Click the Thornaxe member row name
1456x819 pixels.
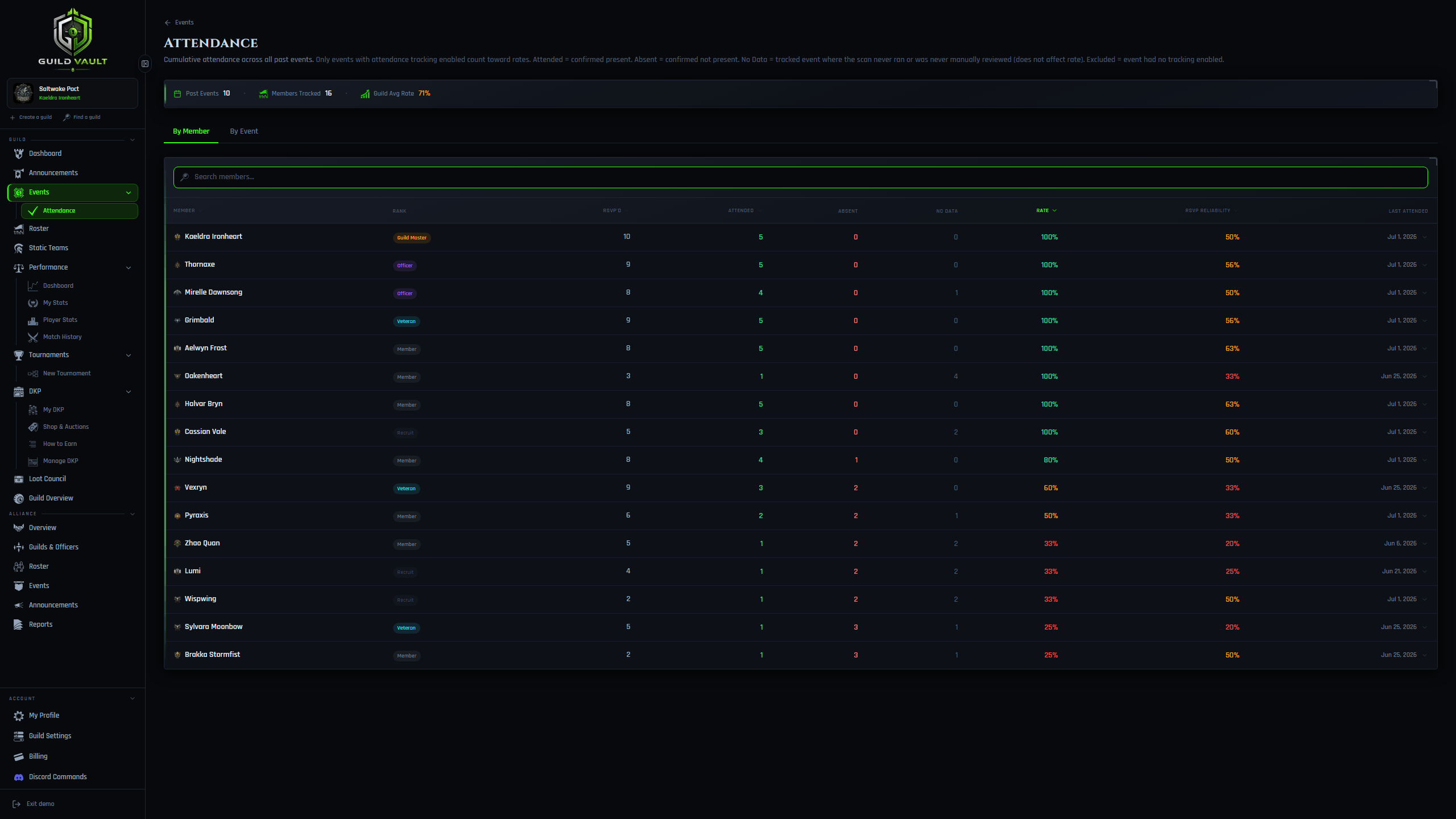tap(200, 264)
